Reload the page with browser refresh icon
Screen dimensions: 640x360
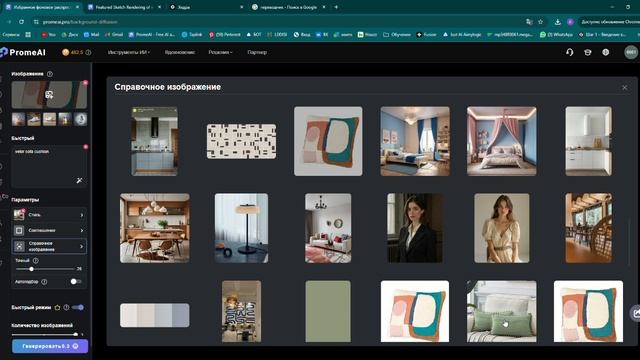(x=21, y=22)
